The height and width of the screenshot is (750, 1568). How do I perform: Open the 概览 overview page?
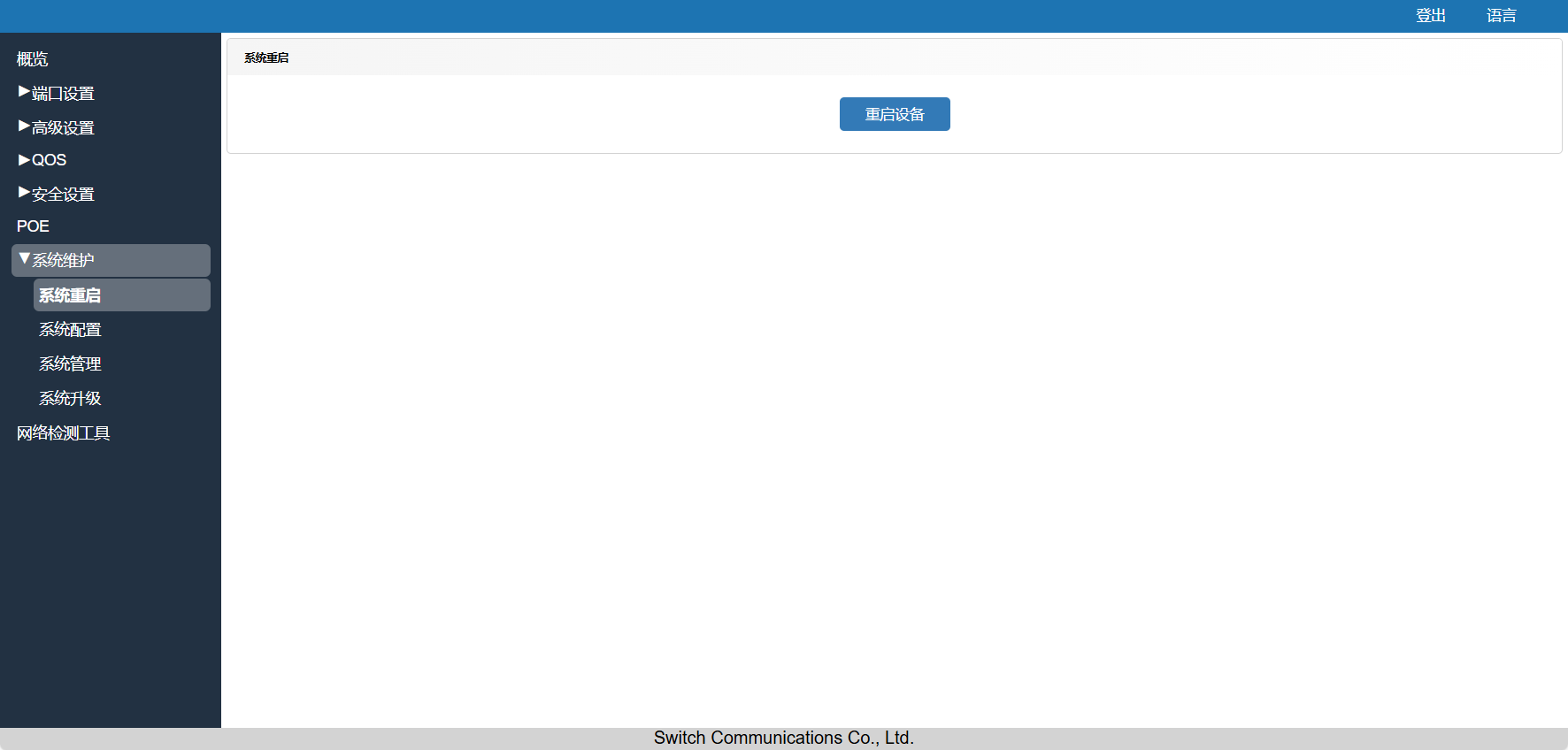point(33,59)
